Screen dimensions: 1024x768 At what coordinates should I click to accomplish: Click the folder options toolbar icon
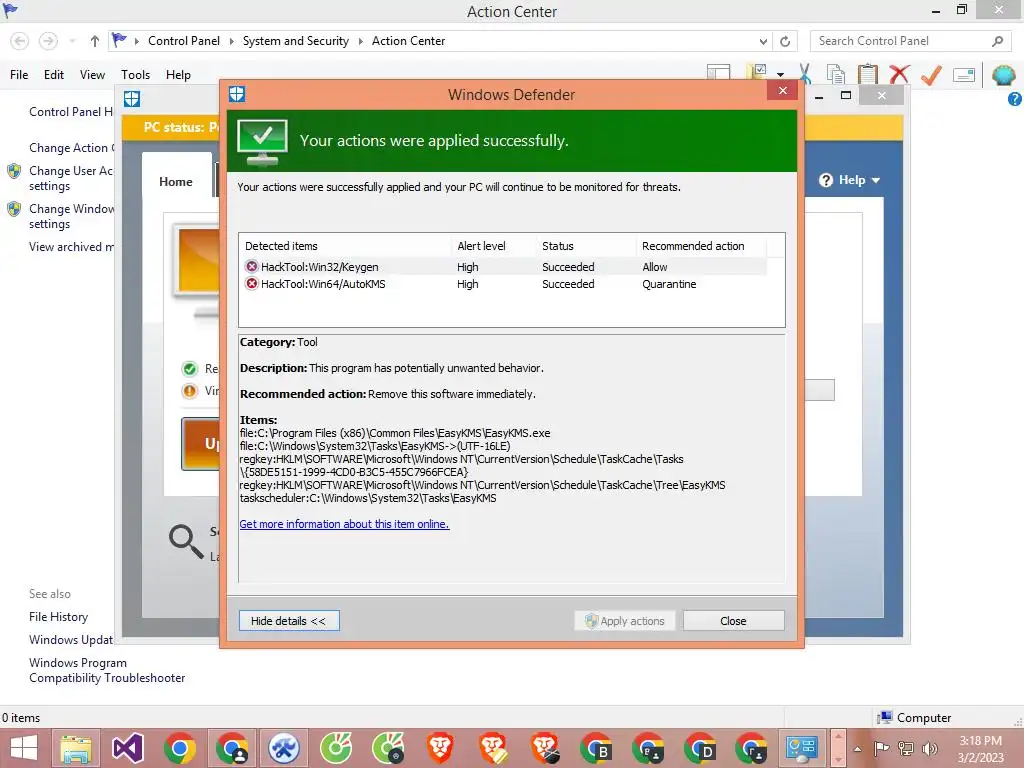click(x=758, y=72)
